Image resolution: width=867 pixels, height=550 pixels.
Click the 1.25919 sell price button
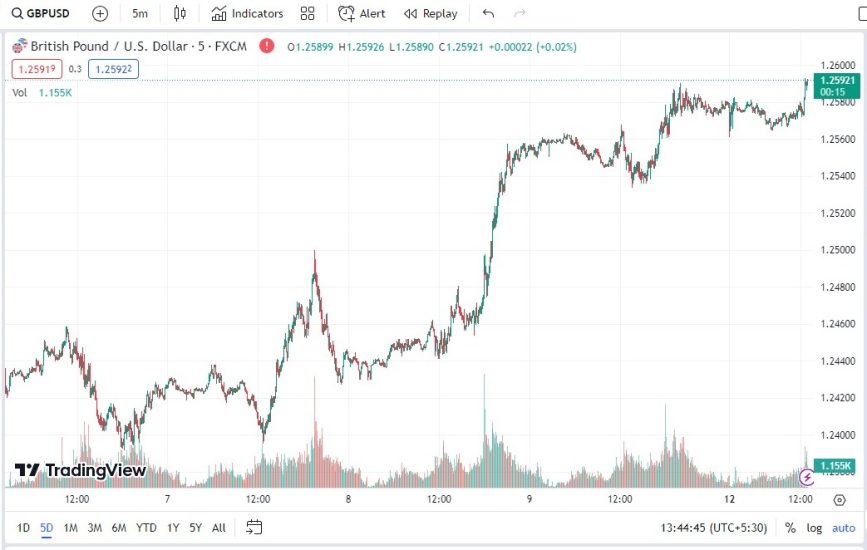pos(36,69)
